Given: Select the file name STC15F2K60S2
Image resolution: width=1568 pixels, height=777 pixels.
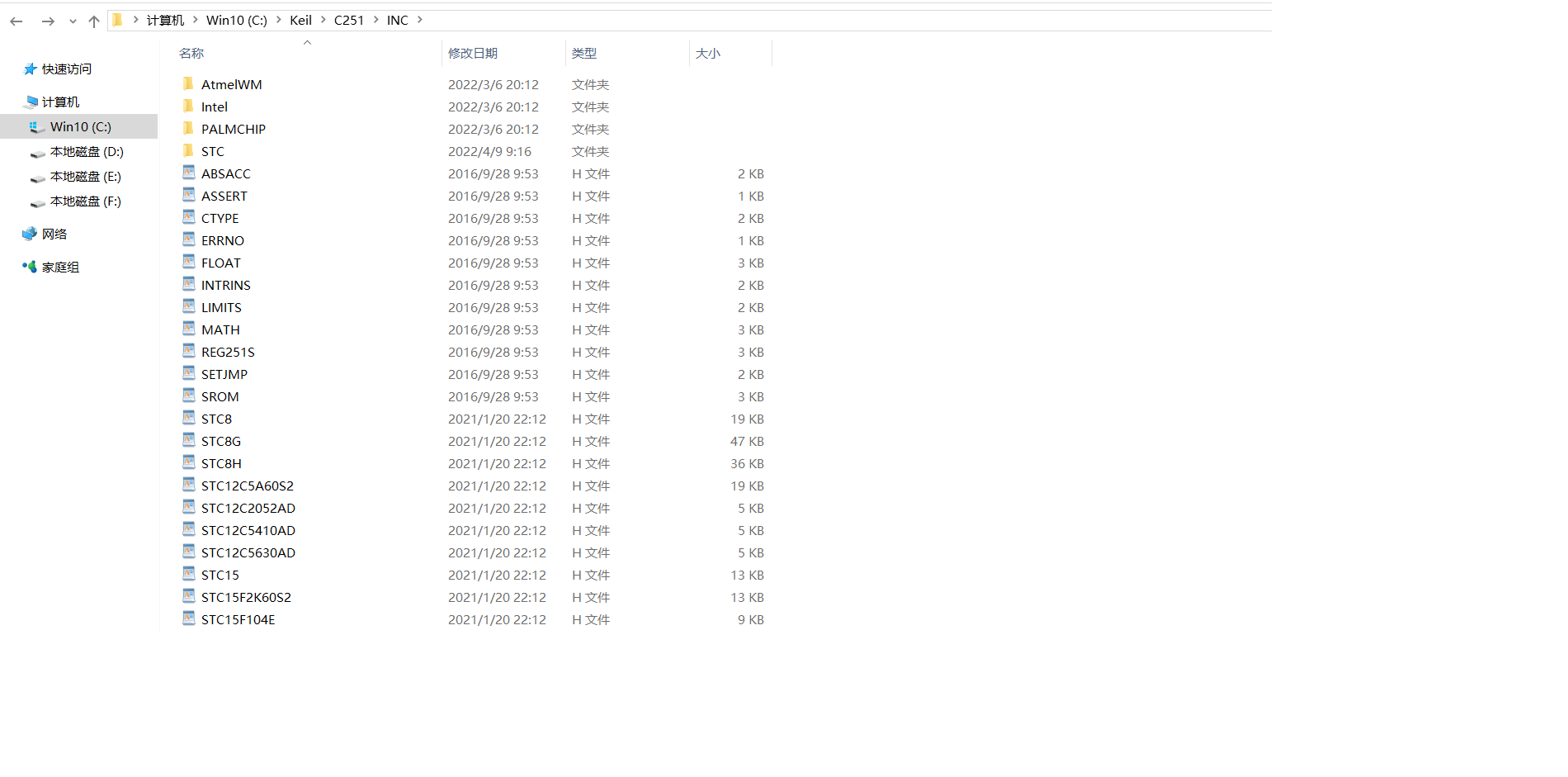Looking at the screenshot, I should (x=246, y=598).
